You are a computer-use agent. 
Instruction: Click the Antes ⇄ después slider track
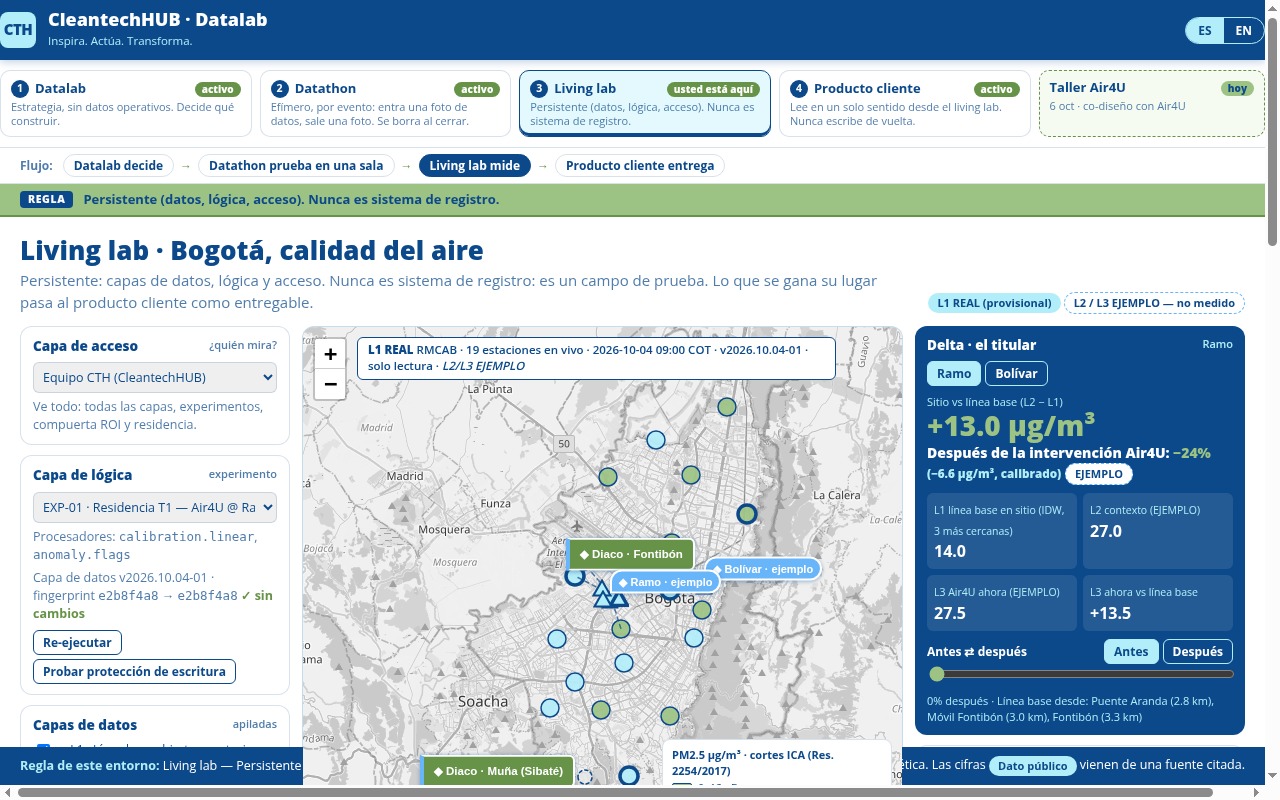point(1080,674)
